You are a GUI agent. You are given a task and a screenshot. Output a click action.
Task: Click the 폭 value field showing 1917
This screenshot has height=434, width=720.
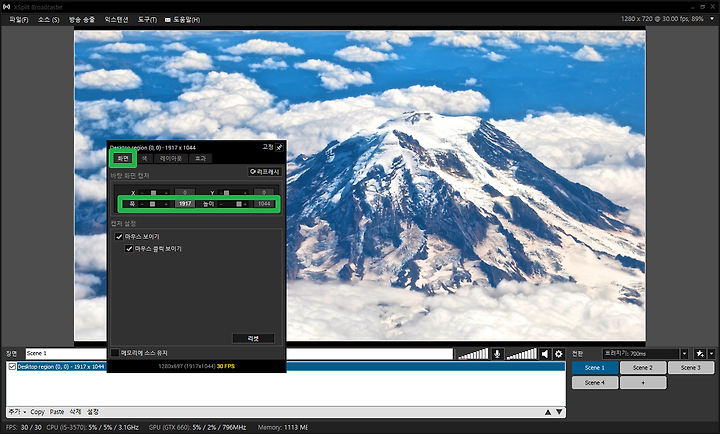(x=185, y=204)
